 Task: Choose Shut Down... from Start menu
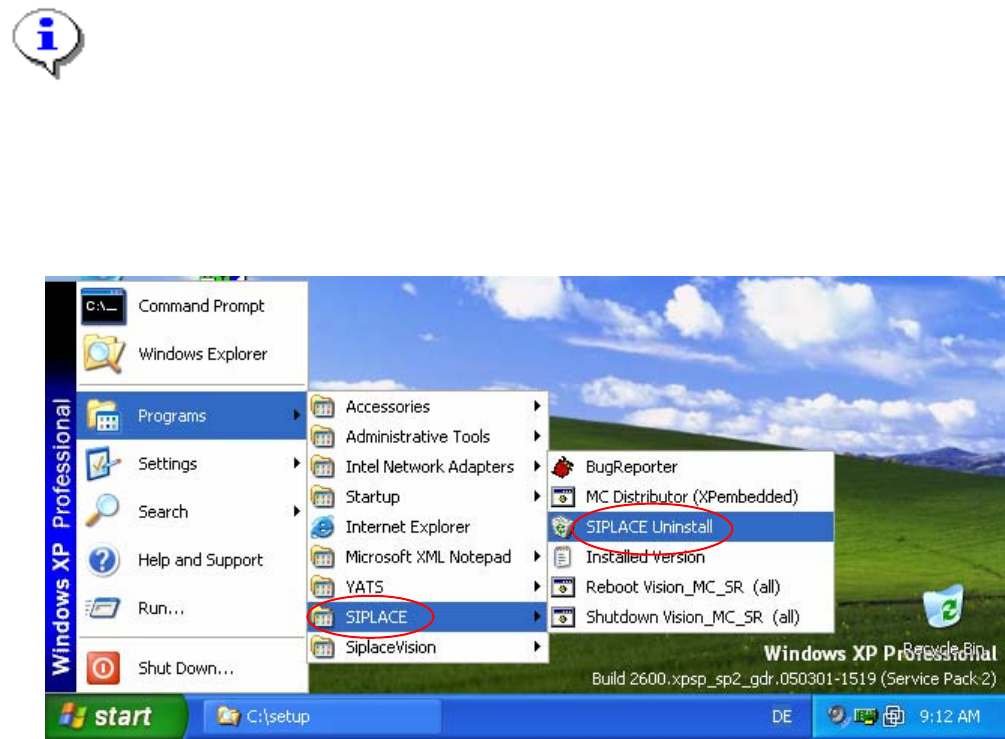pos(192,668)
